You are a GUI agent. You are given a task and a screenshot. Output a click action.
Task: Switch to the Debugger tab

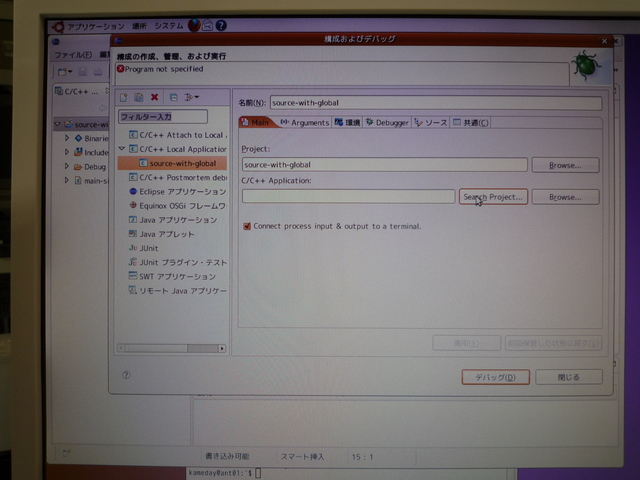pyautogui.click(x=387, y=122)
